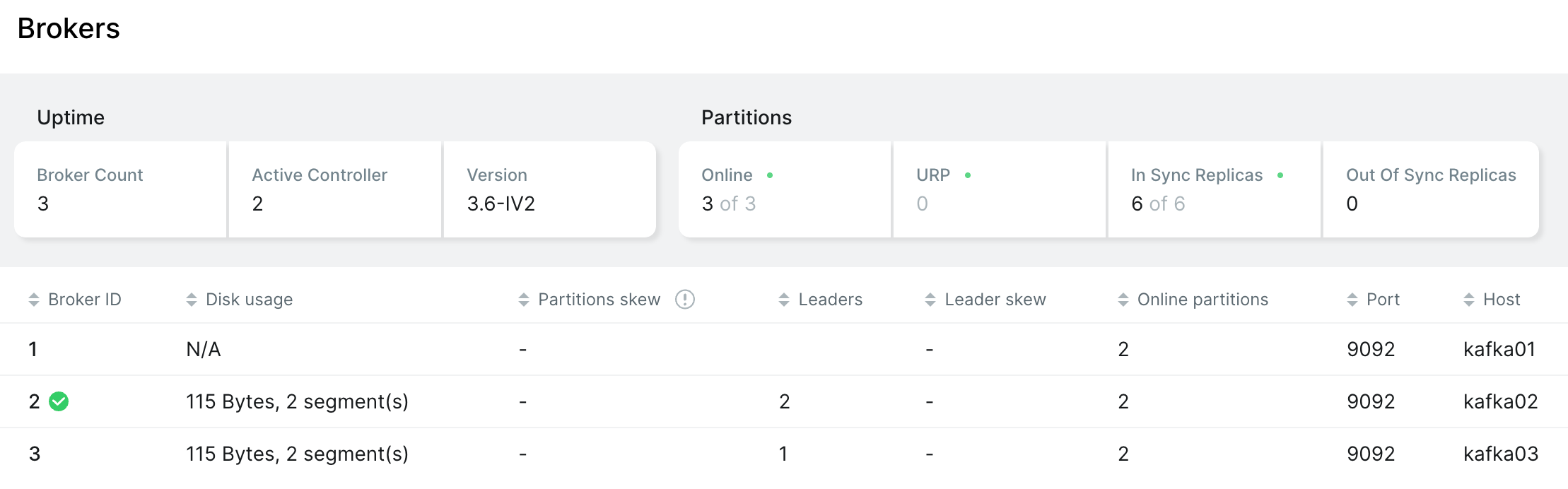The height and width of the screenshot is (489, 1568).
Task: Sort by Leader skew column
Action: 994,300
